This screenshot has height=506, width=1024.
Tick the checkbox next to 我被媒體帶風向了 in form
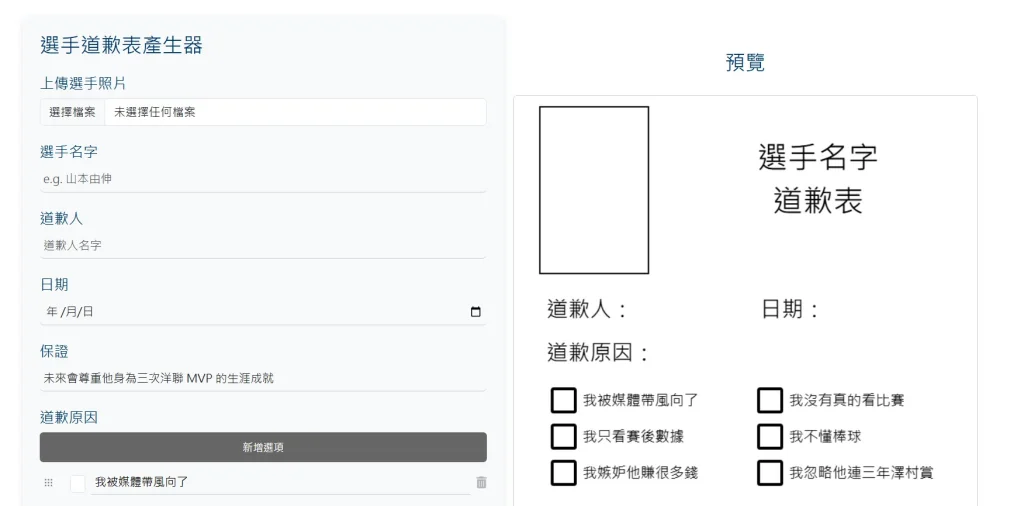coord(78,483)
